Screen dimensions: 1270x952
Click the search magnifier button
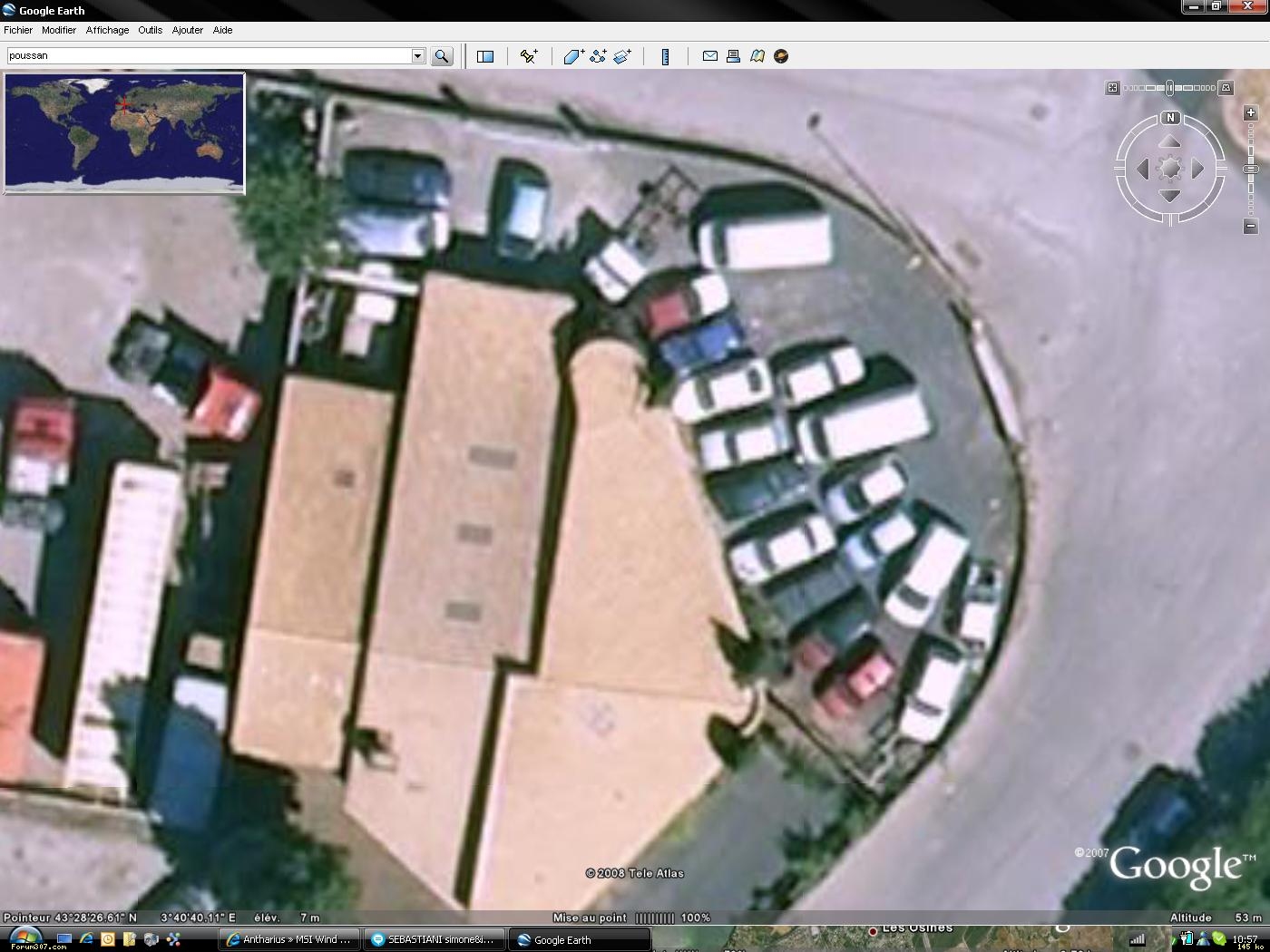pos(442,56)
